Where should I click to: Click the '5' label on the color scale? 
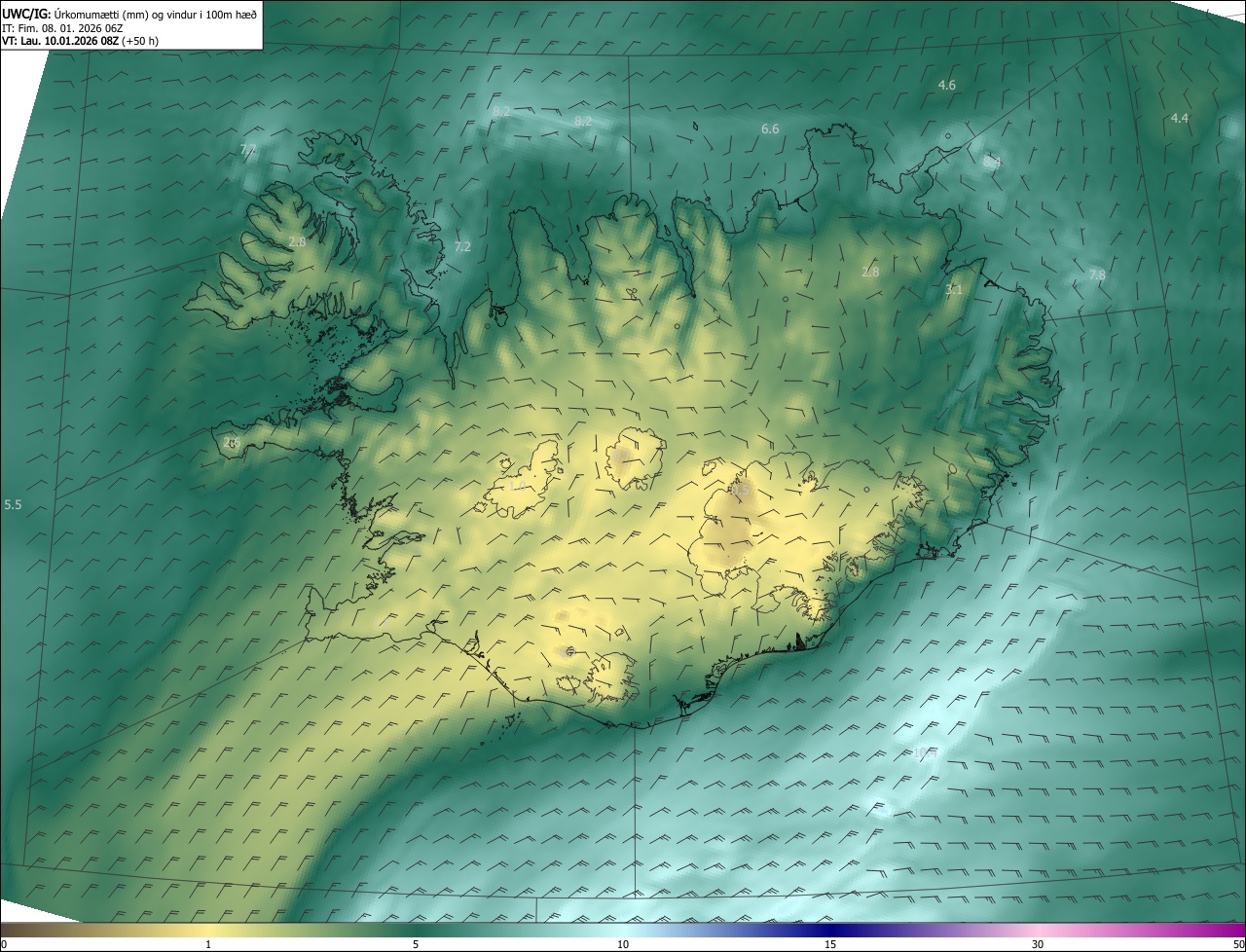[416, 944]
